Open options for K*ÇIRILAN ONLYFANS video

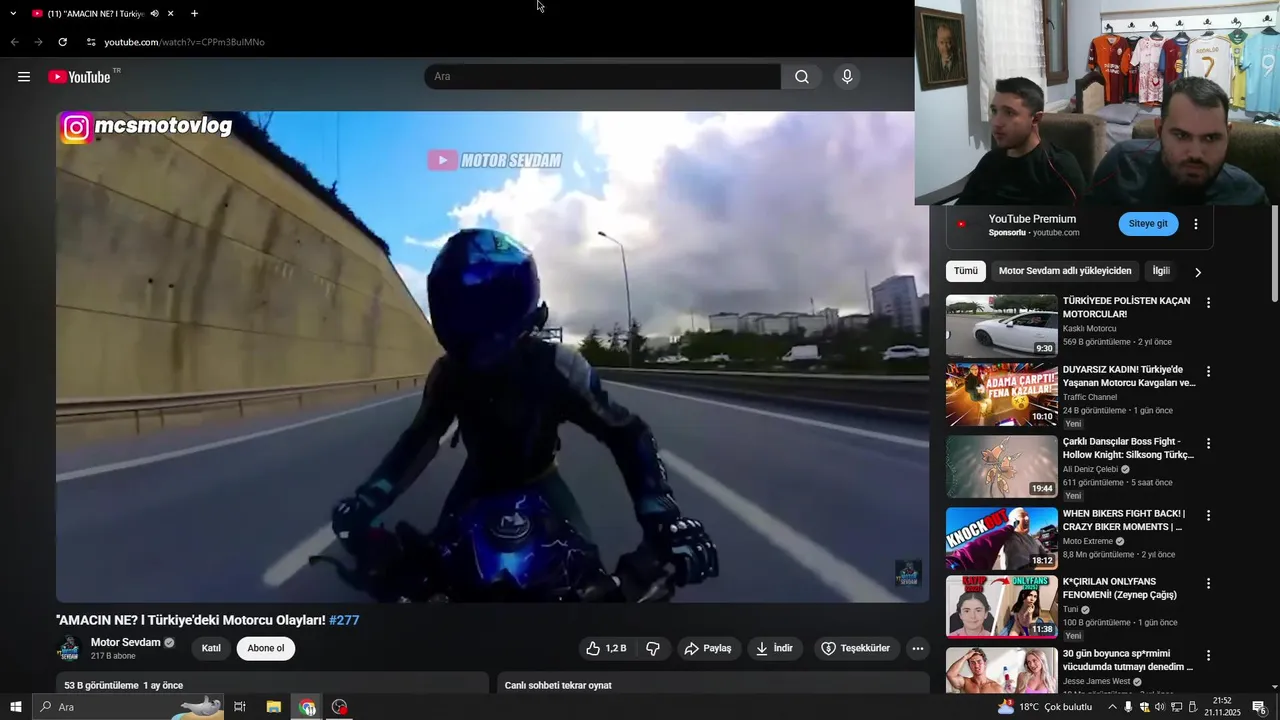(1208, 583)
